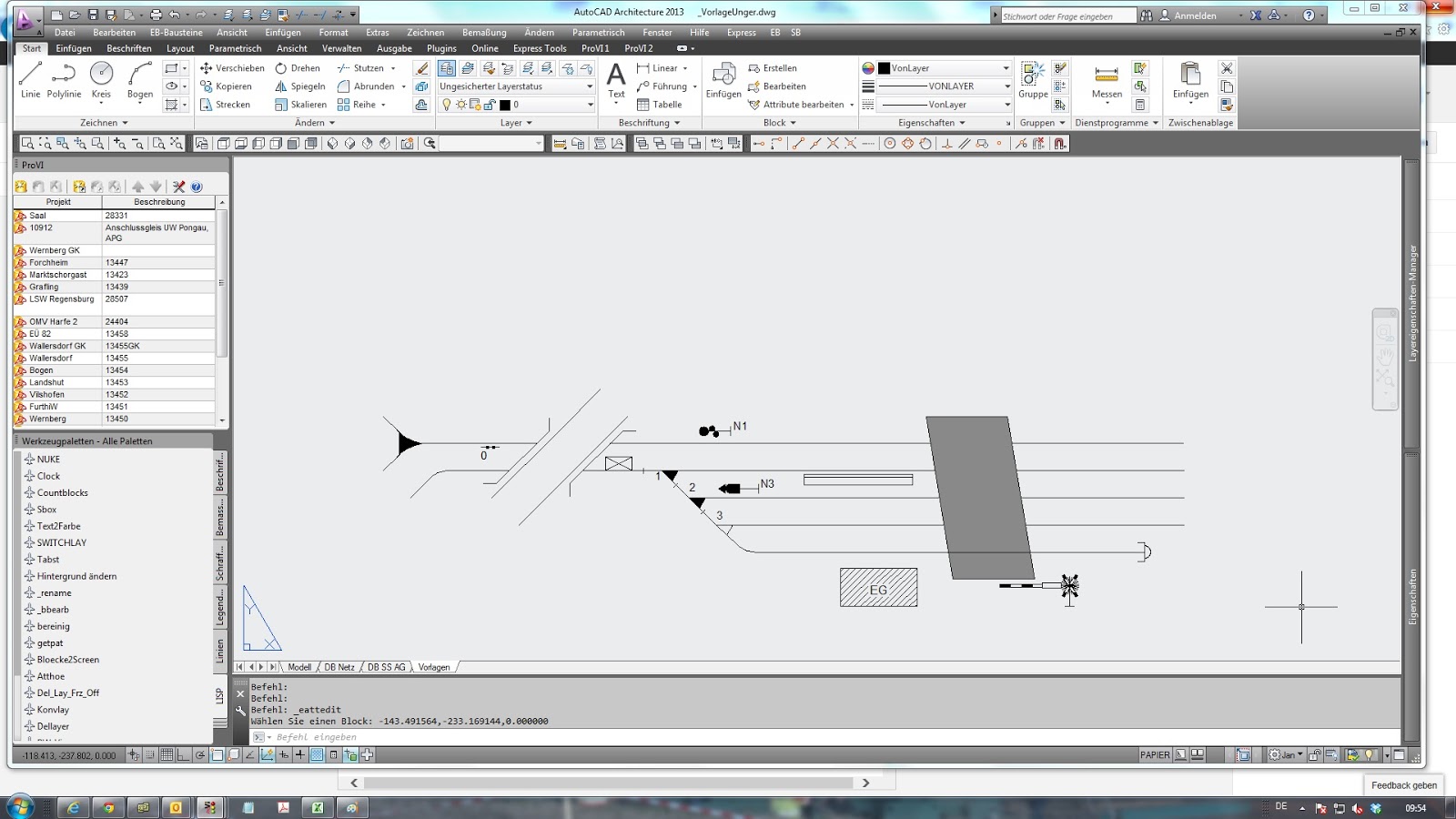
Task: Toggle the PAPIER model/paper space button
Action: (x=1155, y=755)
